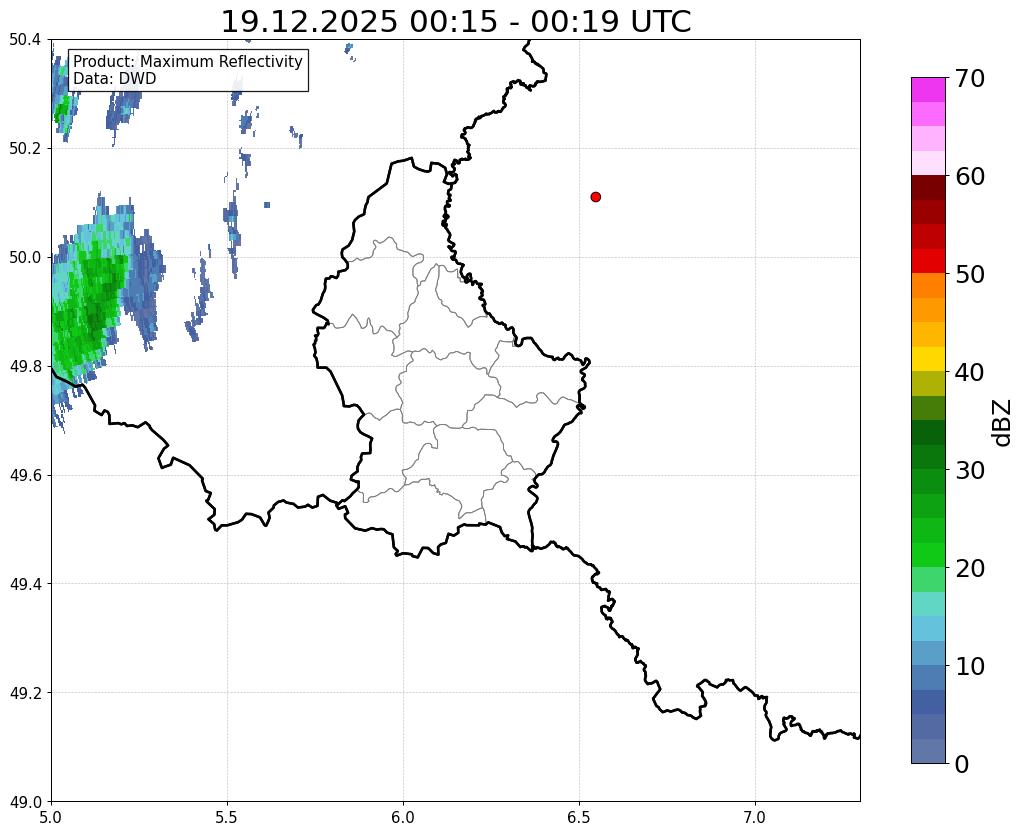Click the longitude axis label 6.0
The image size is (1023, 834).
(403, 817)
